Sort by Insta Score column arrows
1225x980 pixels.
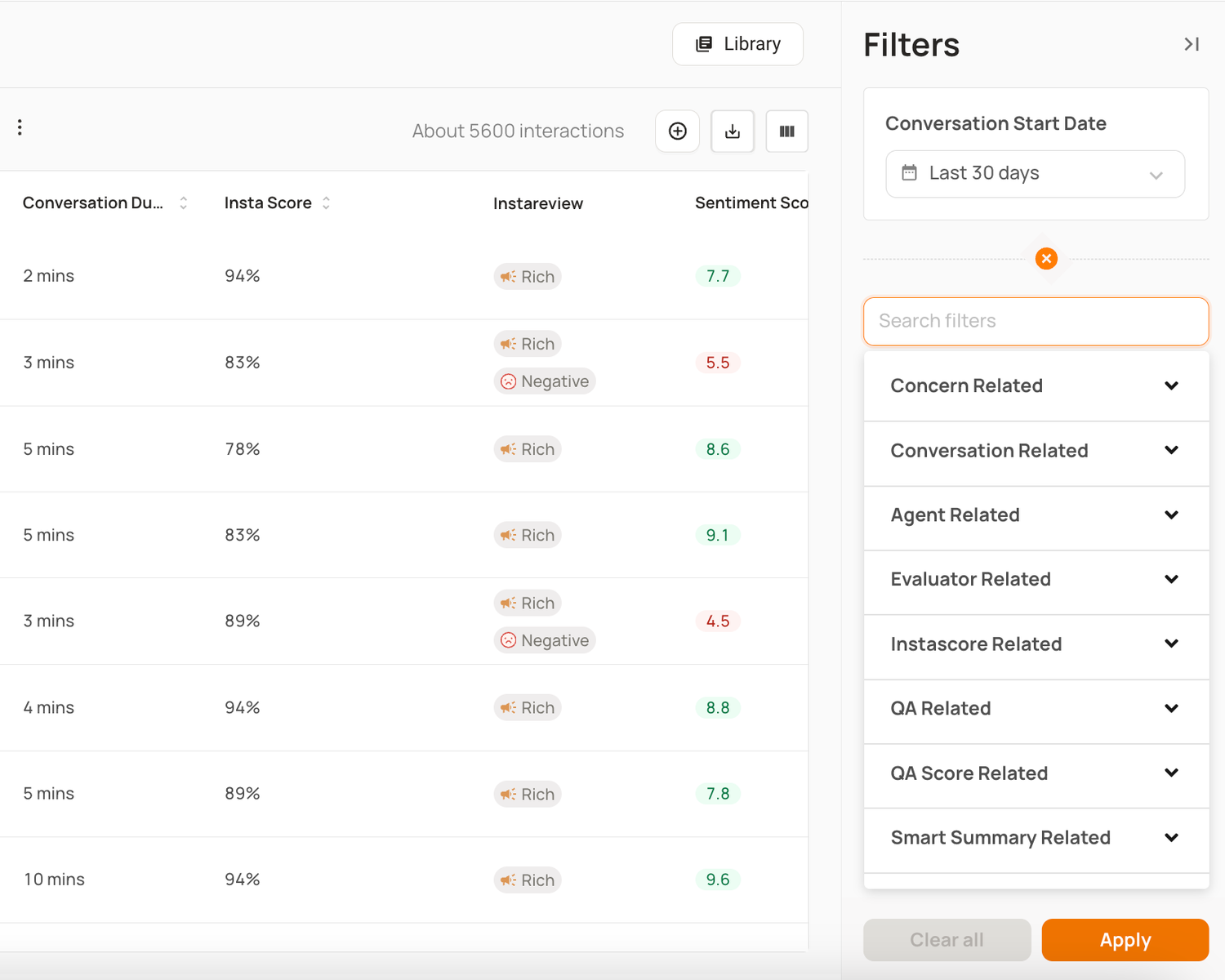[x=326, y=203]
